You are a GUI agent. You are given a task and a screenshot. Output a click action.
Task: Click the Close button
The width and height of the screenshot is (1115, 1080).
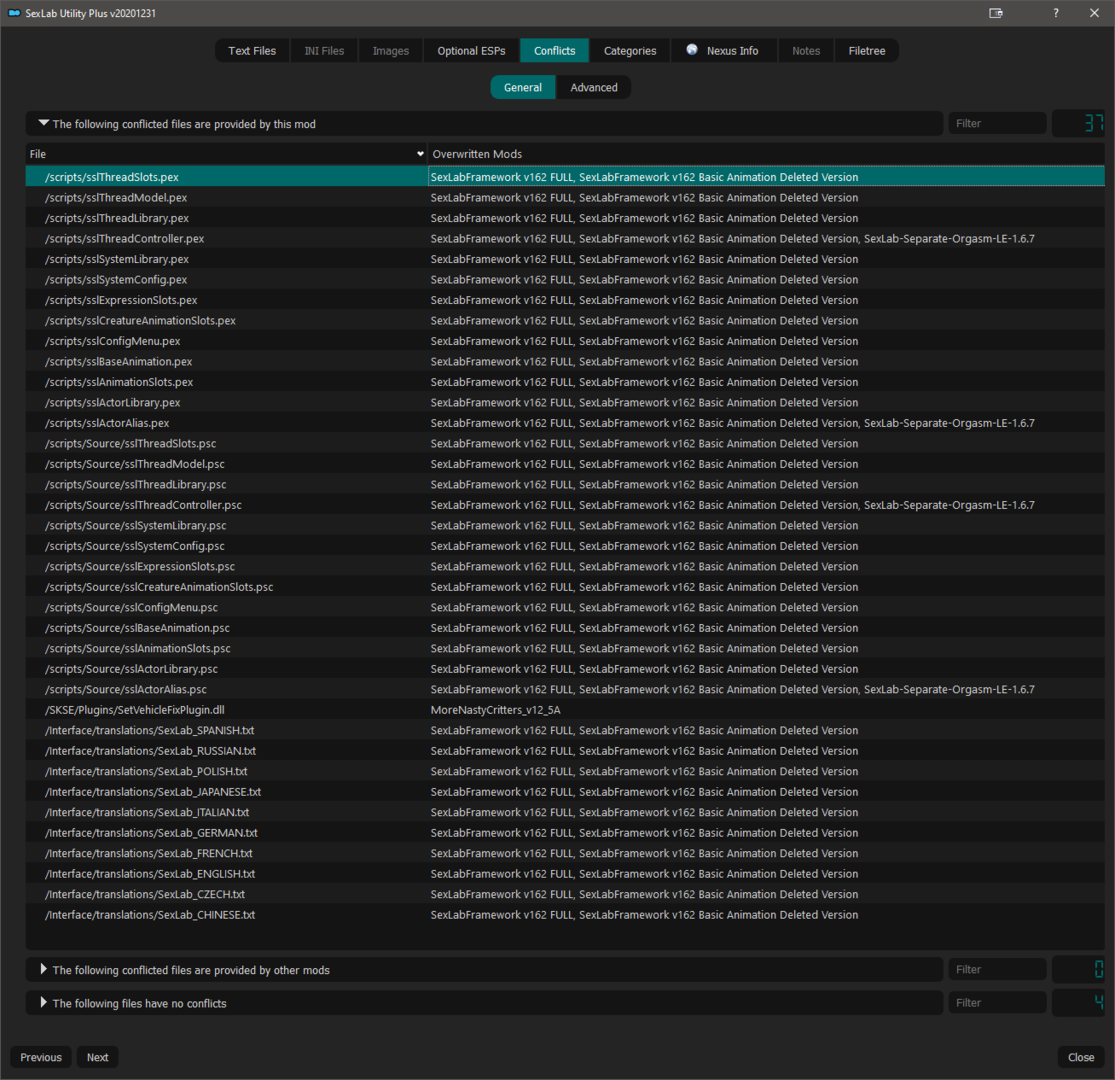pos(1081,1057)
